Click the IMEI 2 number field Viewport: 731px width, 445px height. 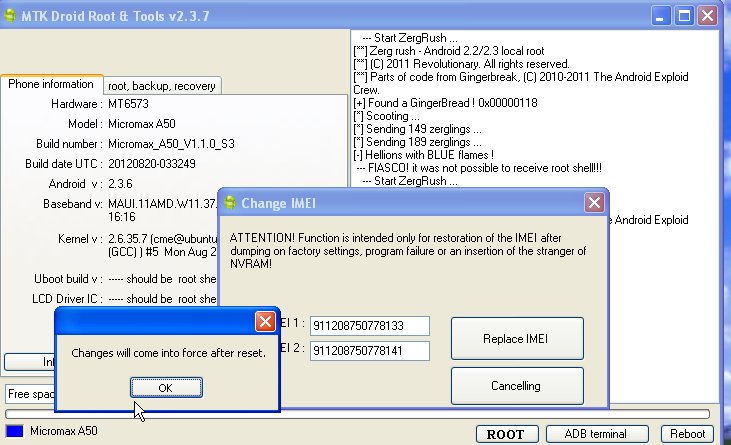tap(369, 350)
